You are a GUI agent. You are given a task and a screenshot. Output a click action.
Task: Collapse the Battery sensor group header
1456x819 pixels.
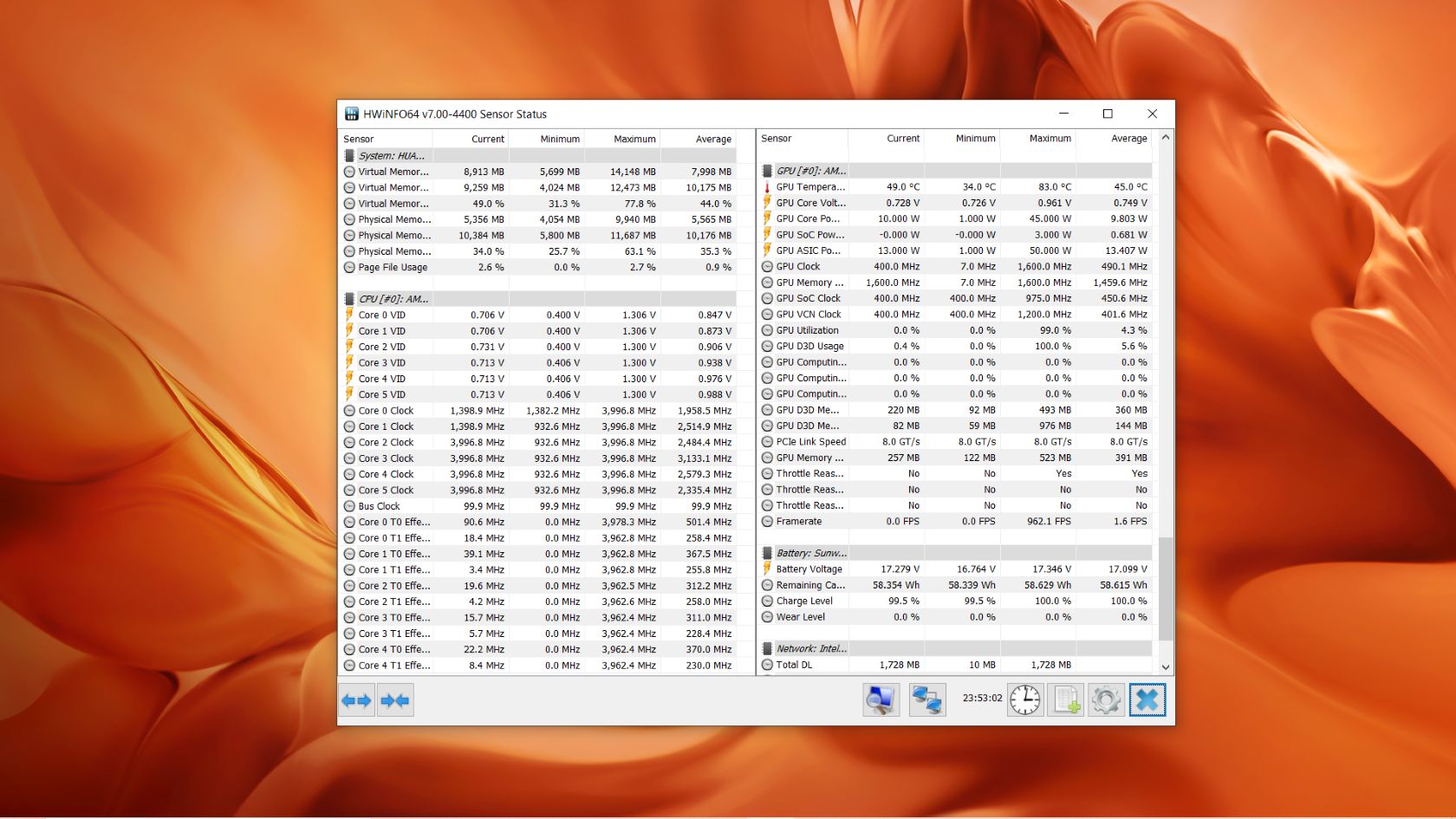(x=811, y=553)
